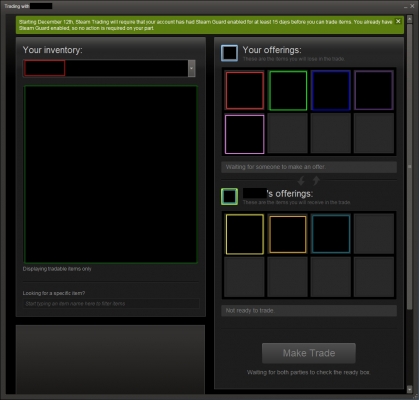Click the down arrow on the vertical scrollbar
This screenshot has height=400, width=419.
coord(410,389)
